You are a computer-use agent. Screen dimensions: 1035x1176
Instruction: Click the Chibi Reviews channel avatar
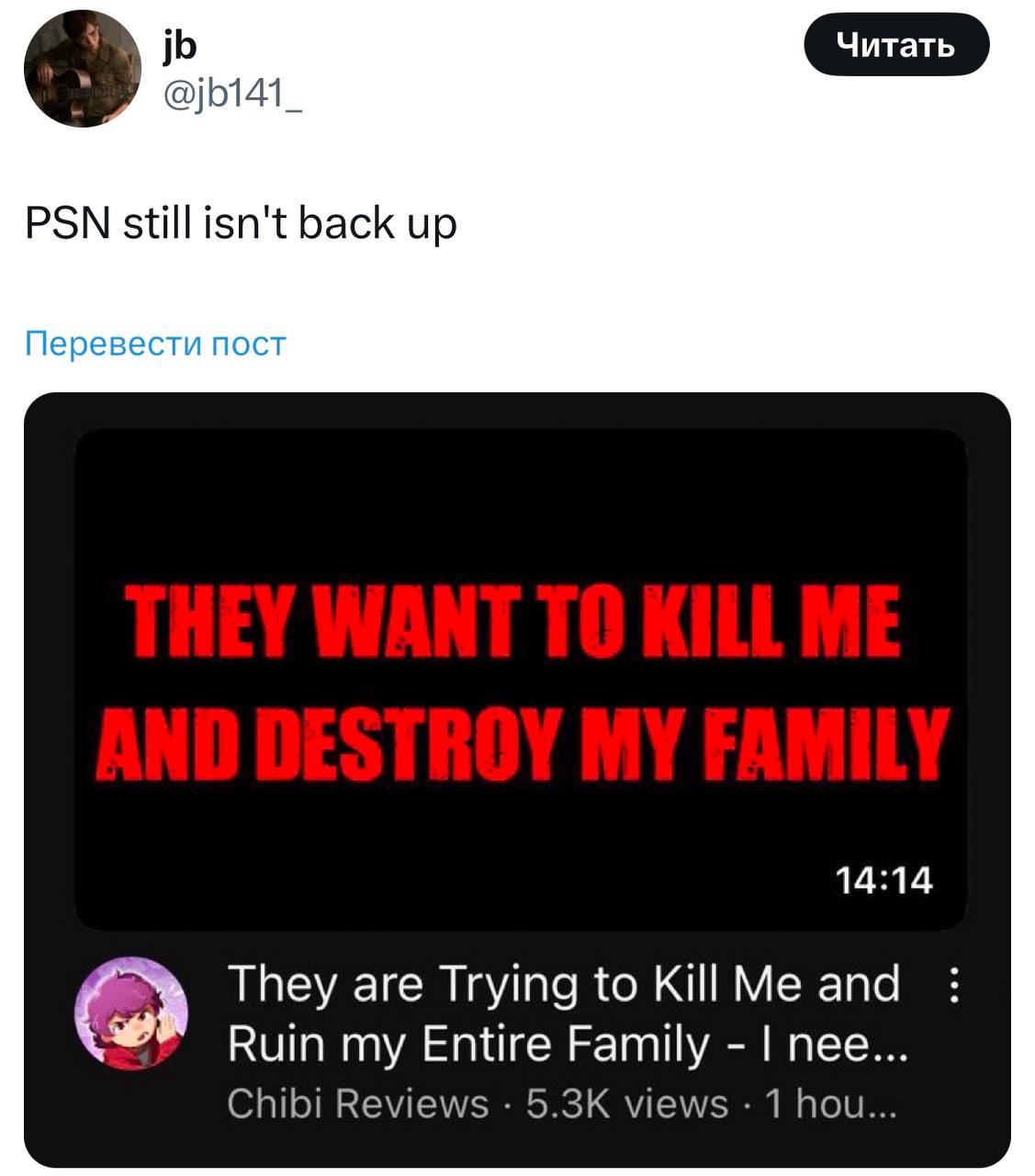click(x=131, y=1012)
